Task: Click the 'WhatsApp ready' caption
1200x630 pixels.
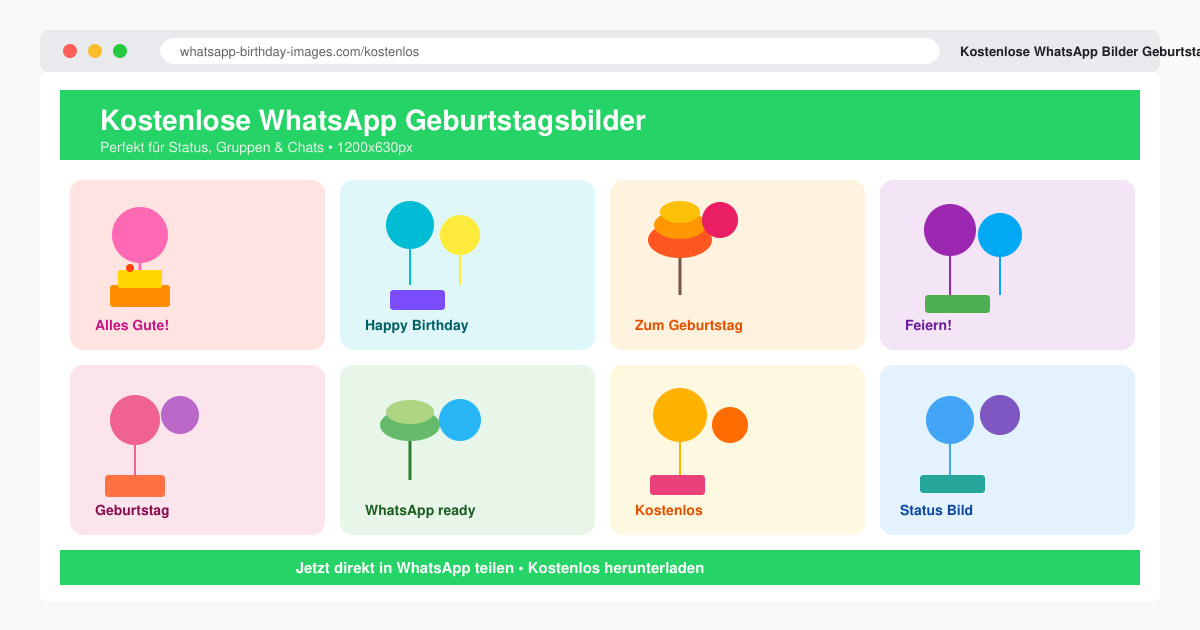Action: (420, 510)
